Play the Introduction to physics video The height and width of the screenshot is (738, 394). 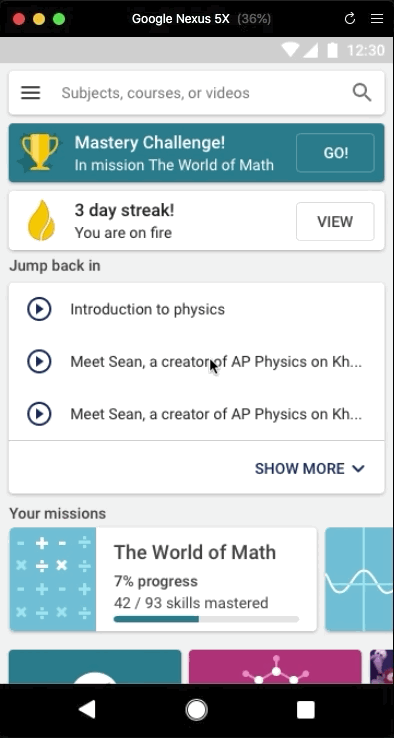click(39, 309)
